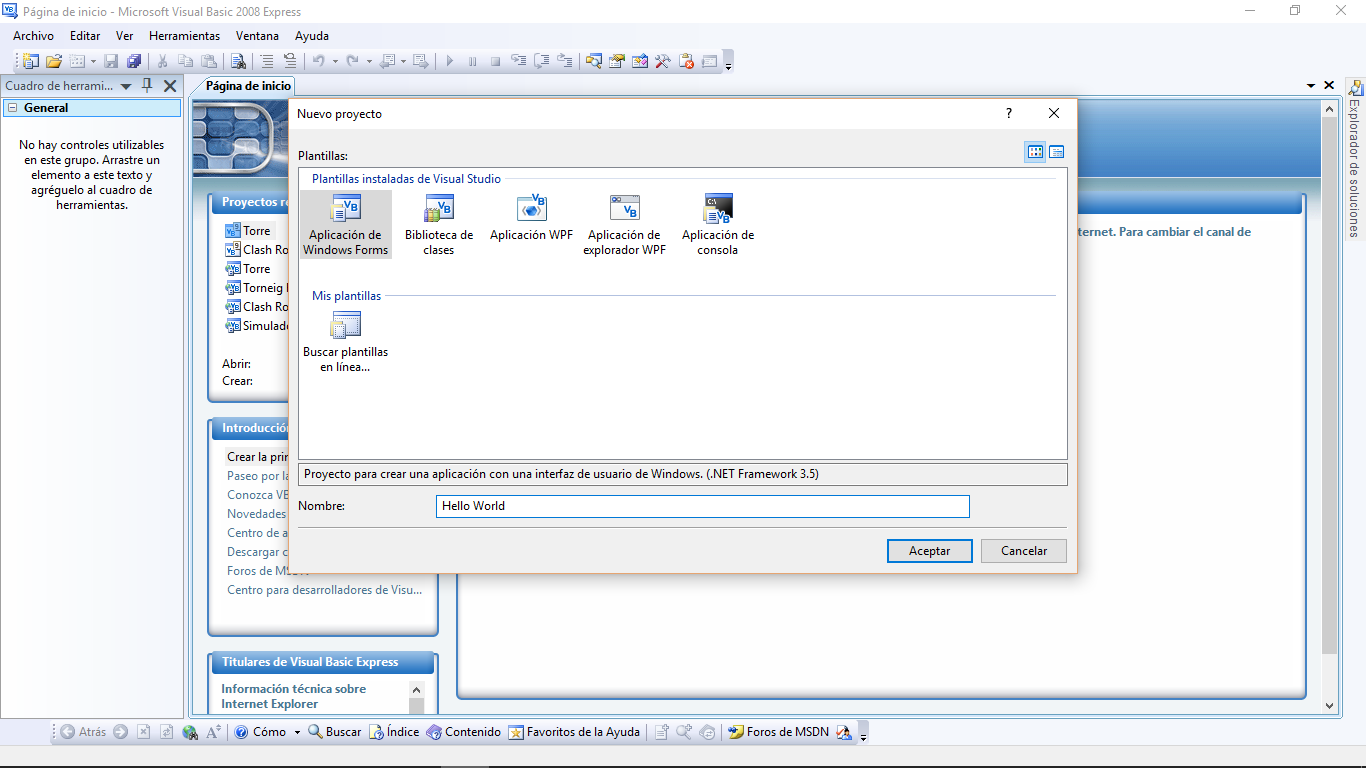Click the Object Browser toolbar icon
The image size is (1366, 768).
point(640,61)
